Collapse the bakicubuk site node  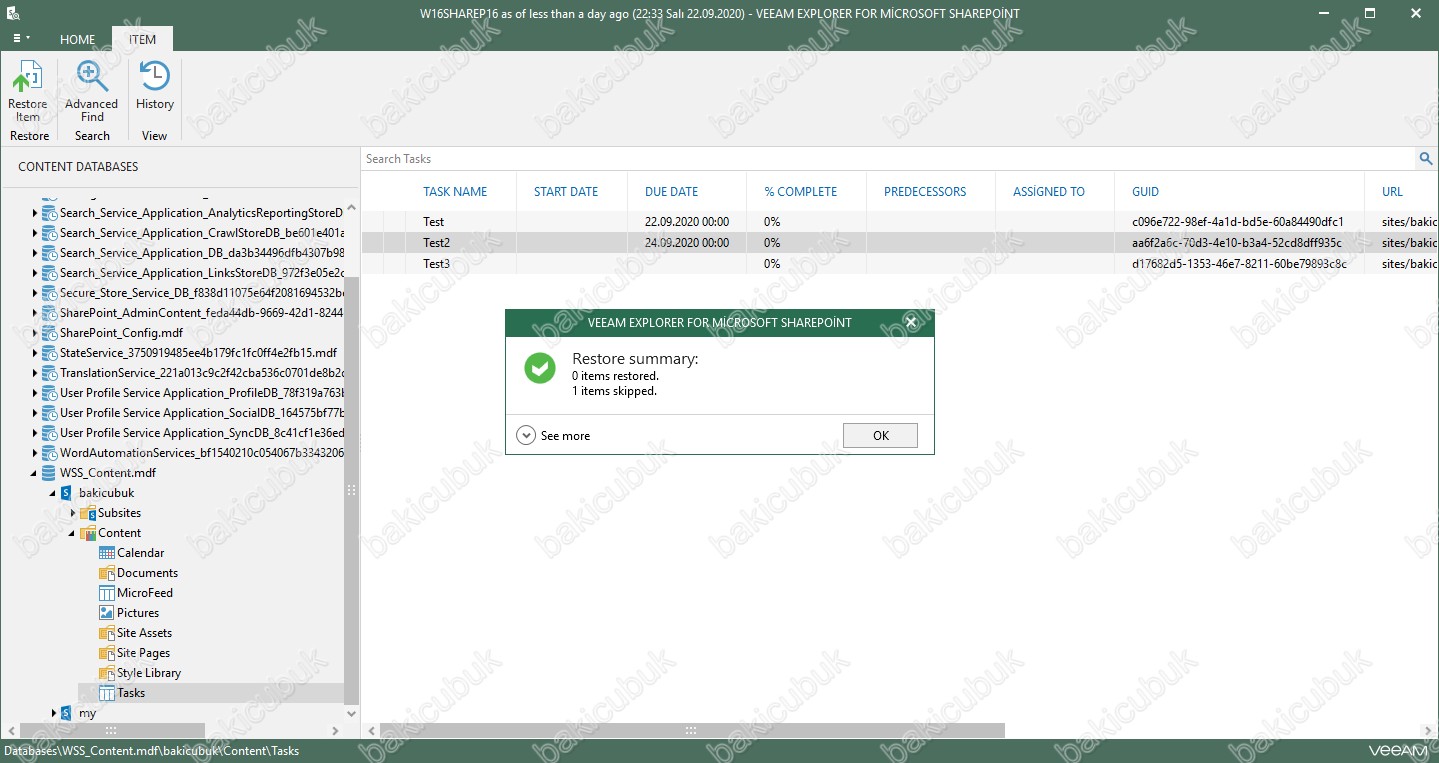(x=53, y=493)
